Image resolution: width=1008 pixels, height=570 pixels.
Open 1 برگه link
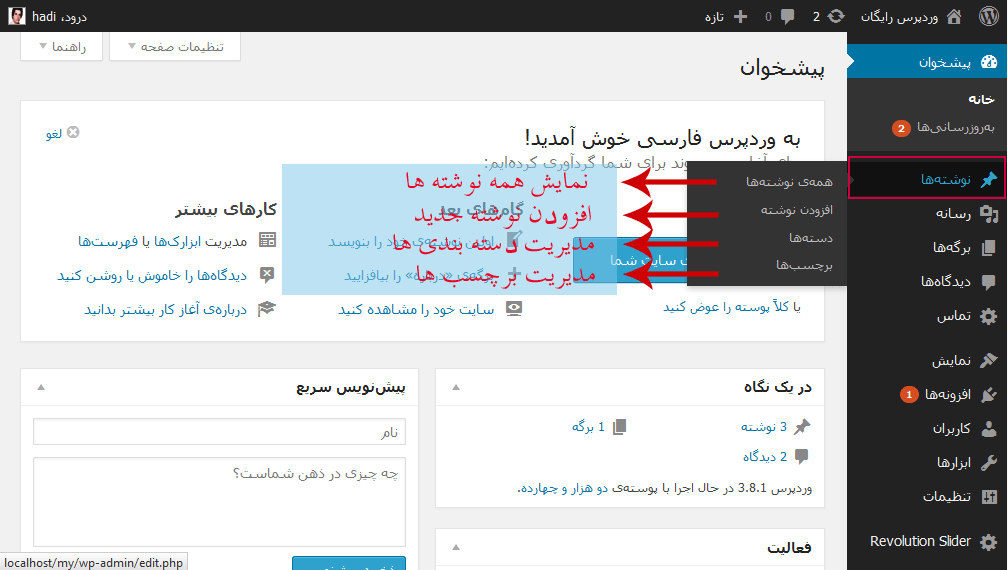click(588, 427)
